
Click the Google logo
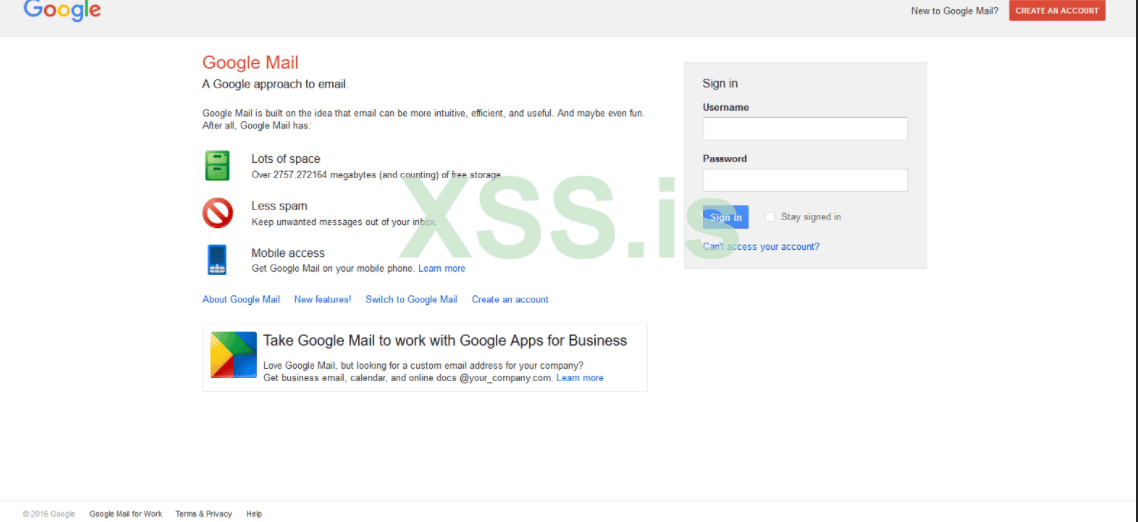click(x=62, y=10)
